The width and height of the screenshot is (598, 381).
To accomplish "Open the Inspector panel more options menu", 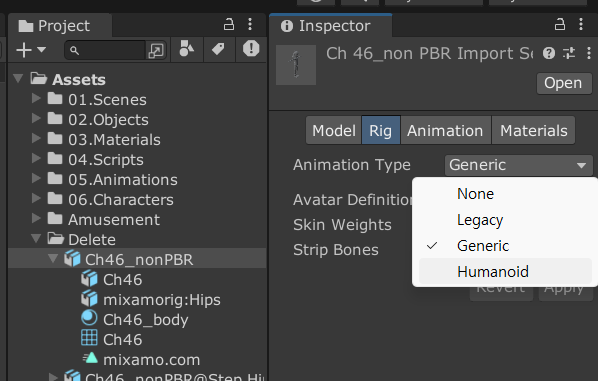I will tap(581, 24).
